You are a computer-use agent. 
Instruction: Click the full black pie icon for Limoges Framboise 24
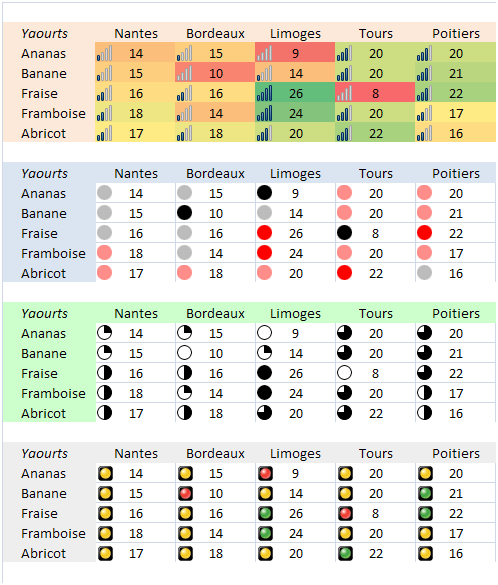264,393
